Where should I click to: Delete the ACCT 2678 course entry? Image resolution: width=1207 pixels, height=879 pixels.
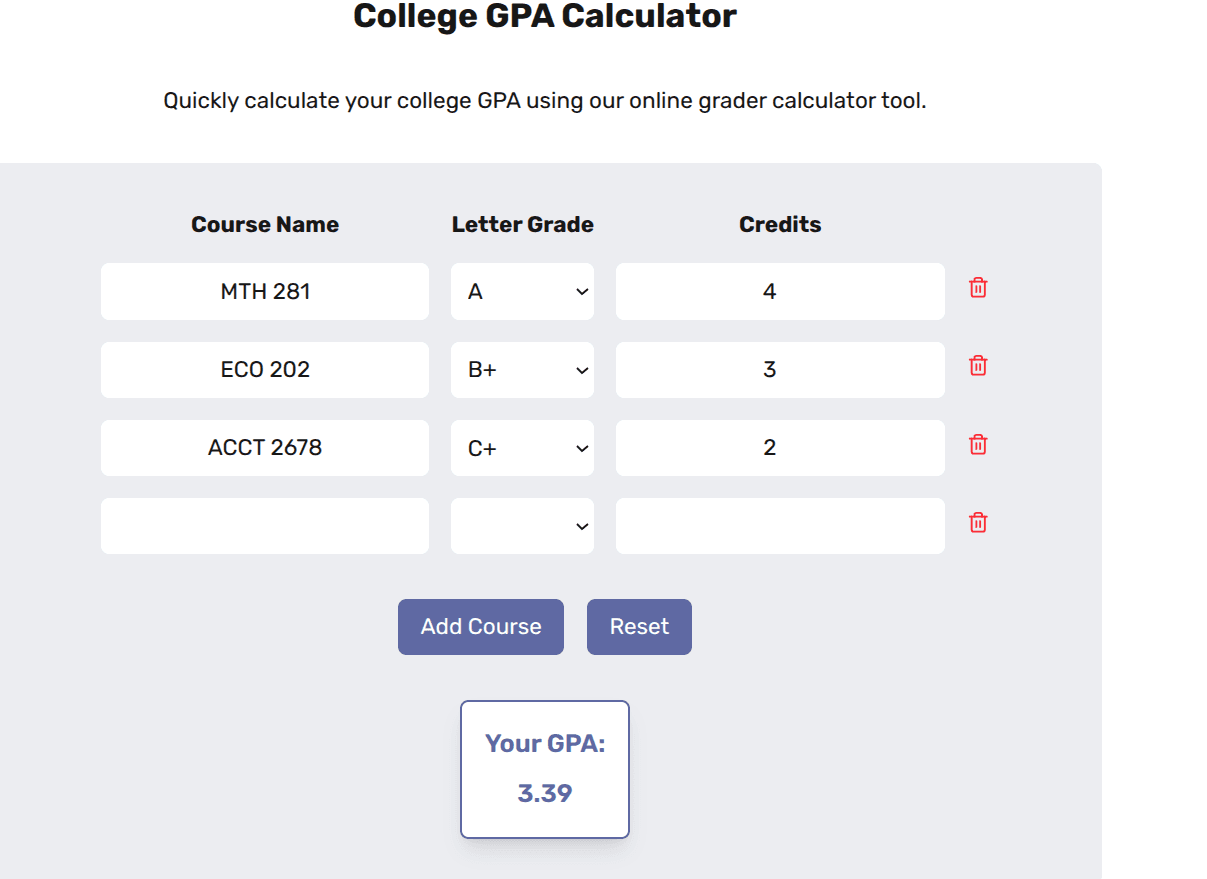977,444
